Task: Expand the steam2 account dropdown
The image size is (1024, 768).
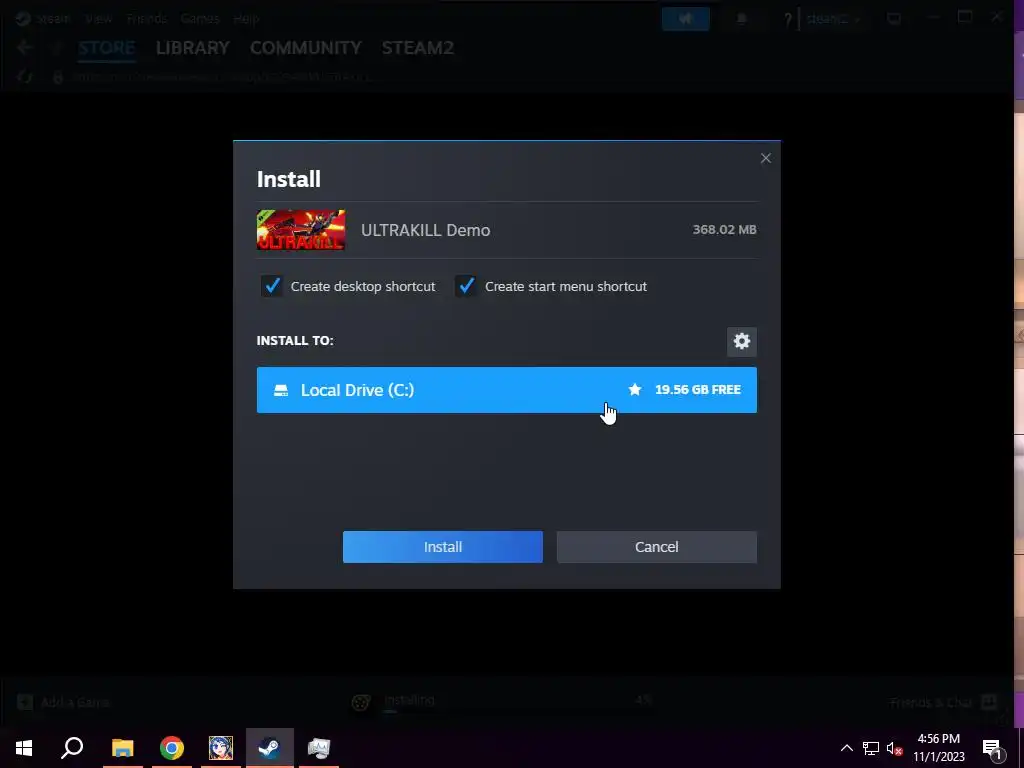Action: point(833,19)
